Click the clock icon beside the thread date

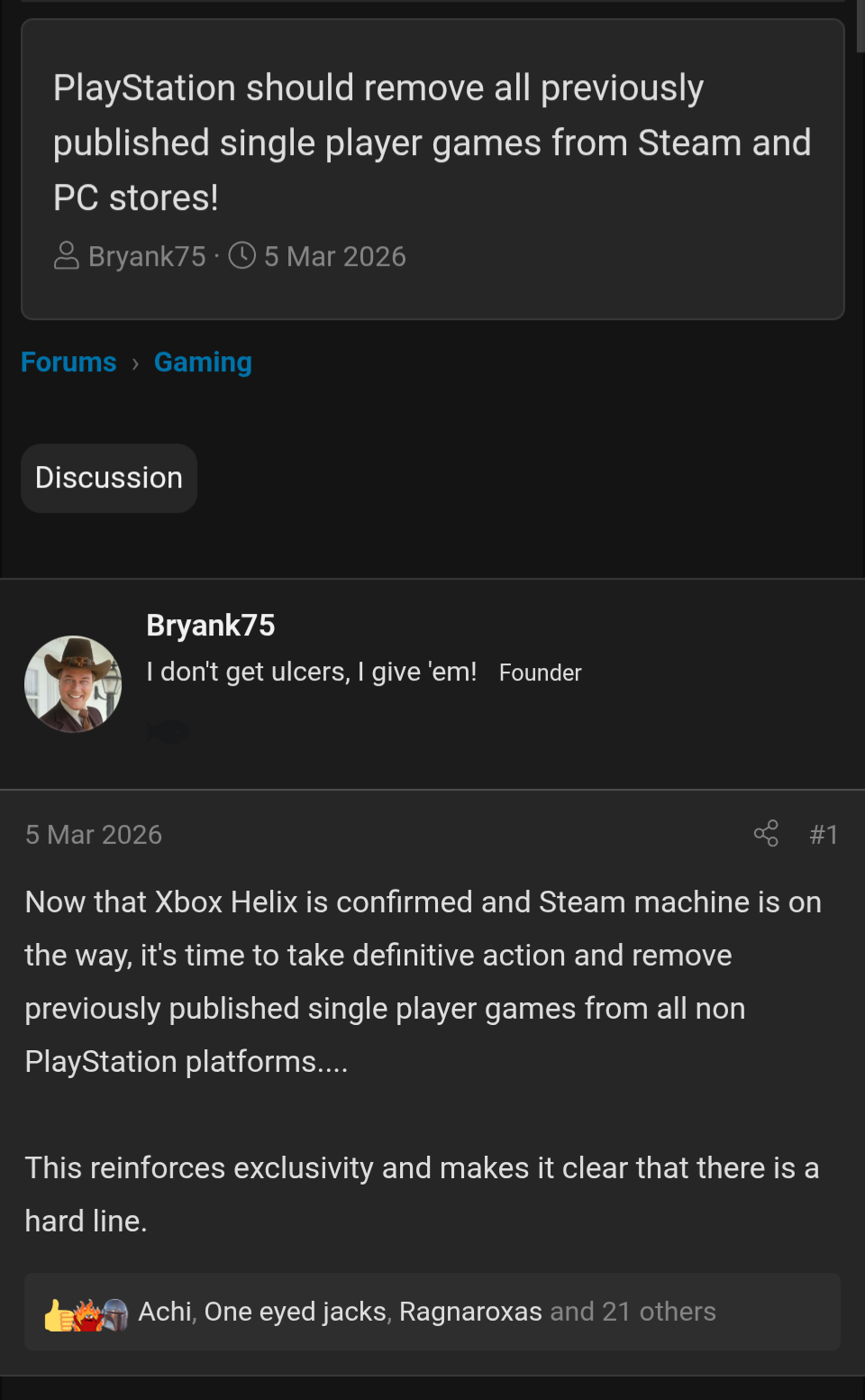tap(241, 256)
